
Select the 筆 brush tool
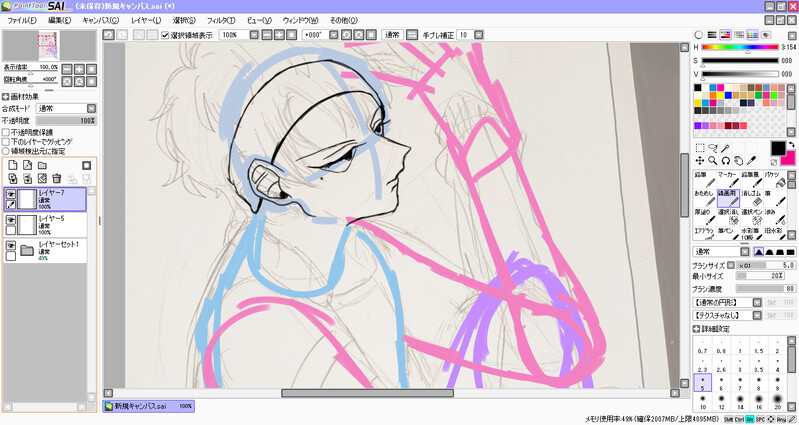[x=775, y=198]
